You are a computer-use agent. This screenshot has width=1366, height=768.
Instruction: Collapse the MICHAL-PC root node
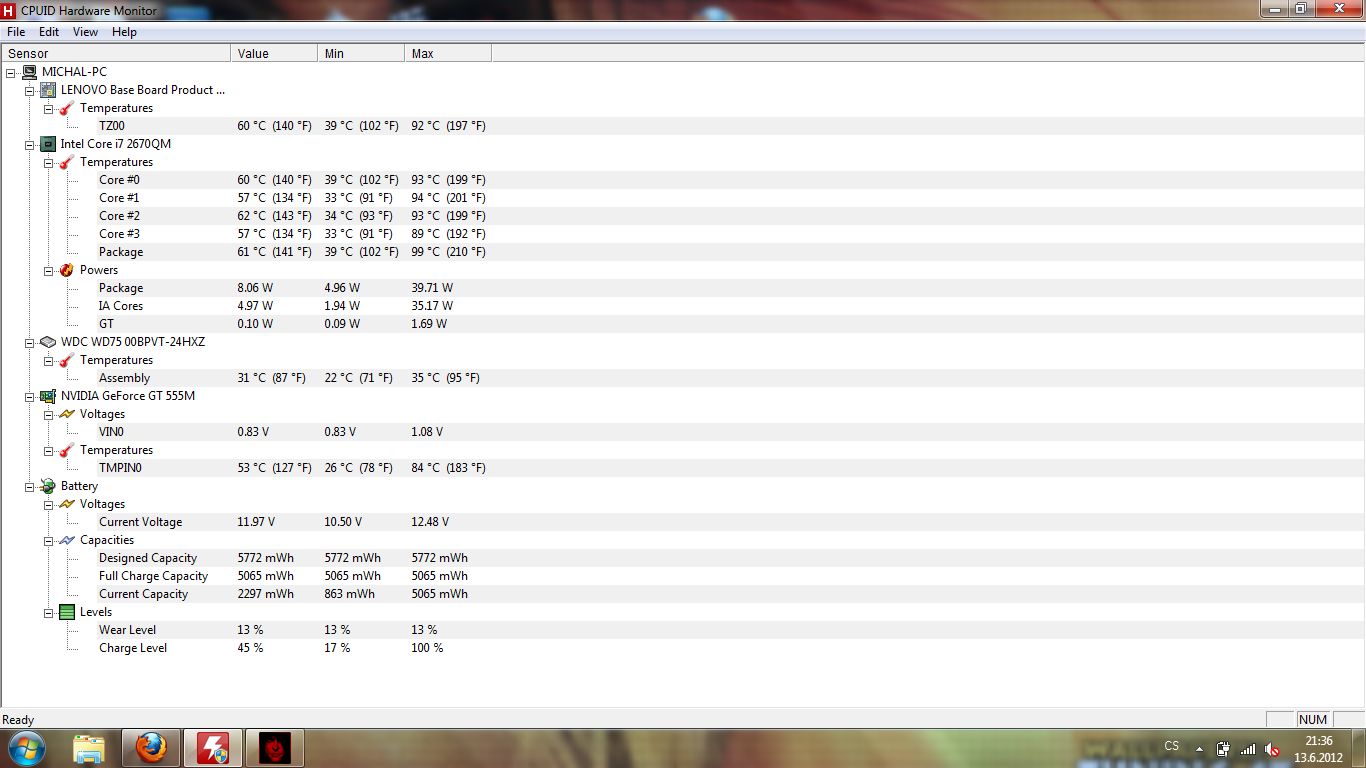(x=11, y=72)
